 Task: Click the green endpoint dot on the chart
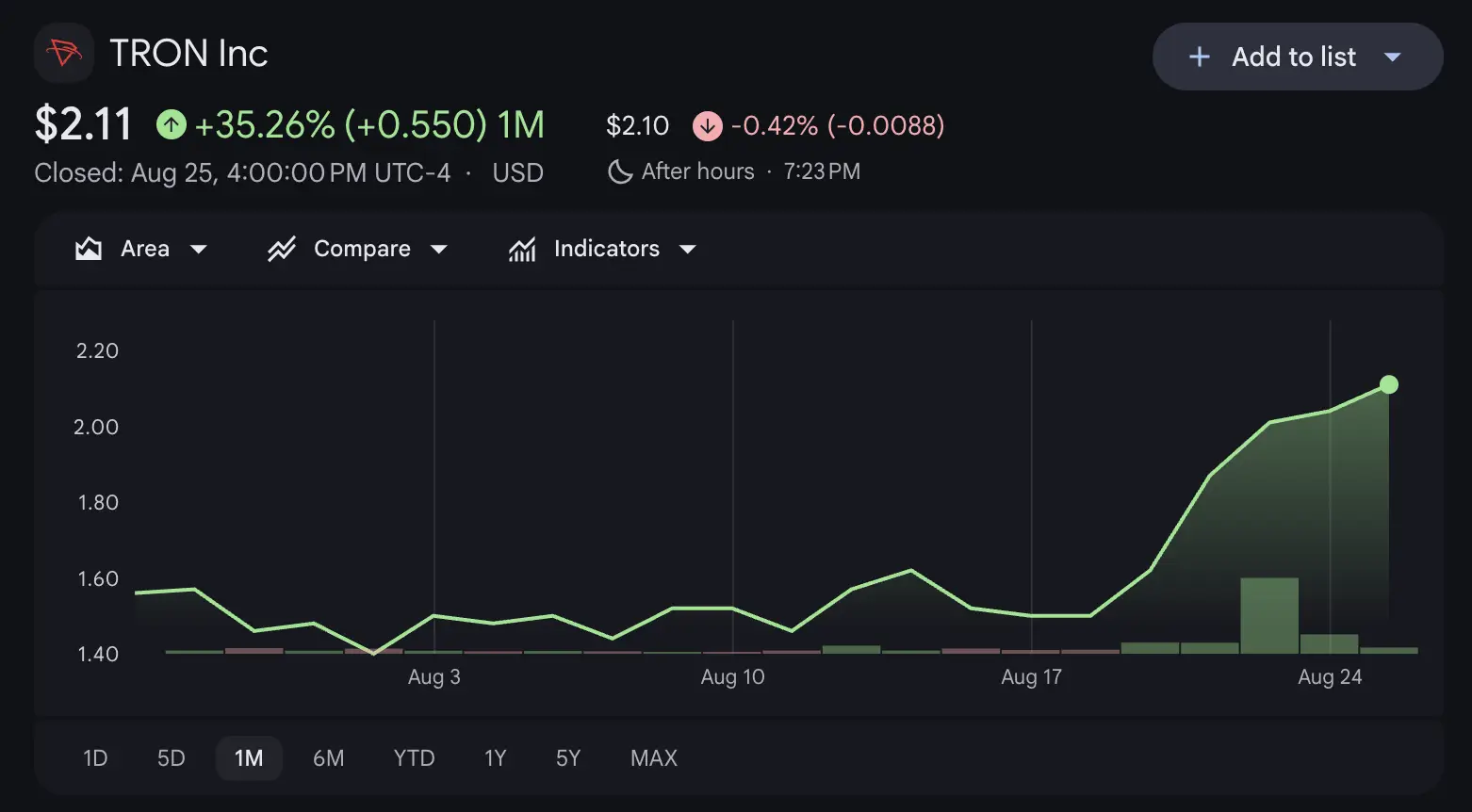tap(1389, 384)
